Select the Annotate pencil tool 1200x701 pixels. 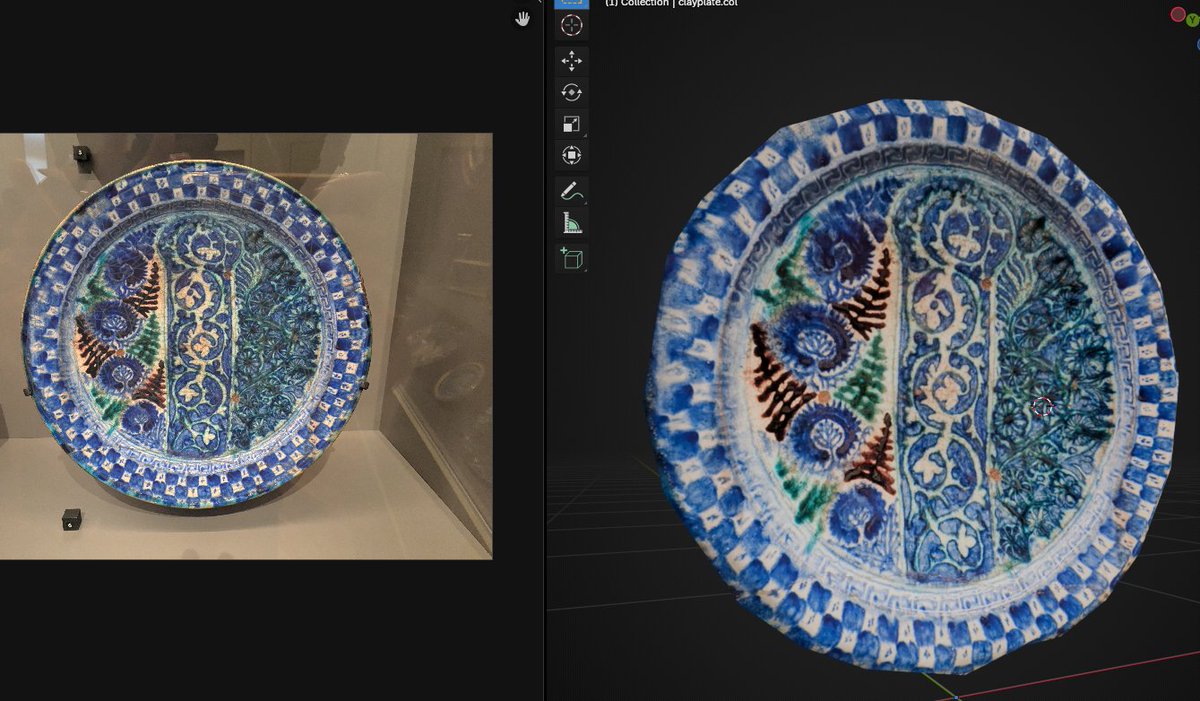pos(571,191)
